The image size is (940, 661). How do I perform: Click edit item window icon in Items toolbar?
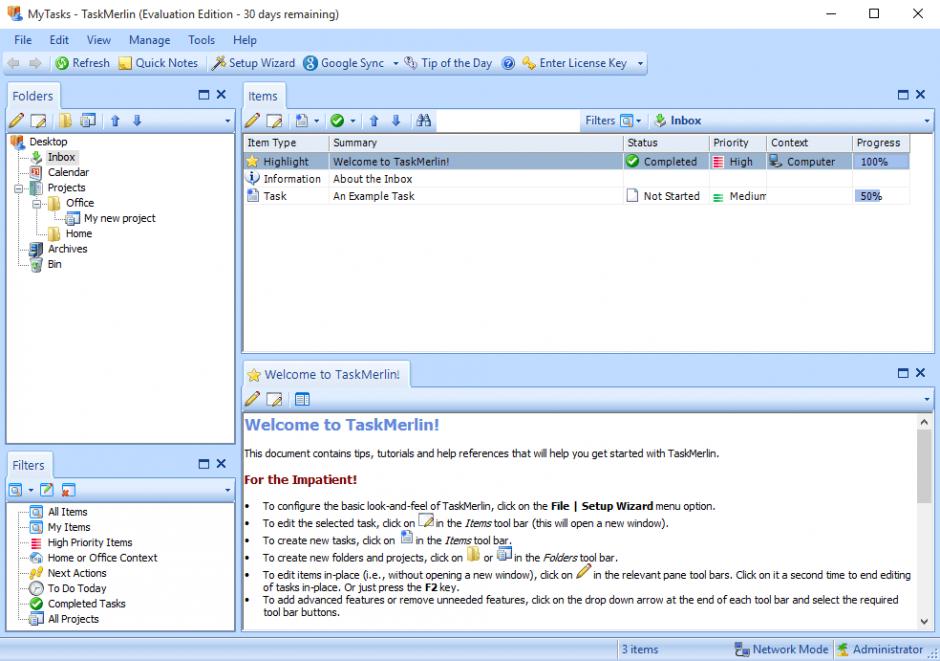(274, 120)
